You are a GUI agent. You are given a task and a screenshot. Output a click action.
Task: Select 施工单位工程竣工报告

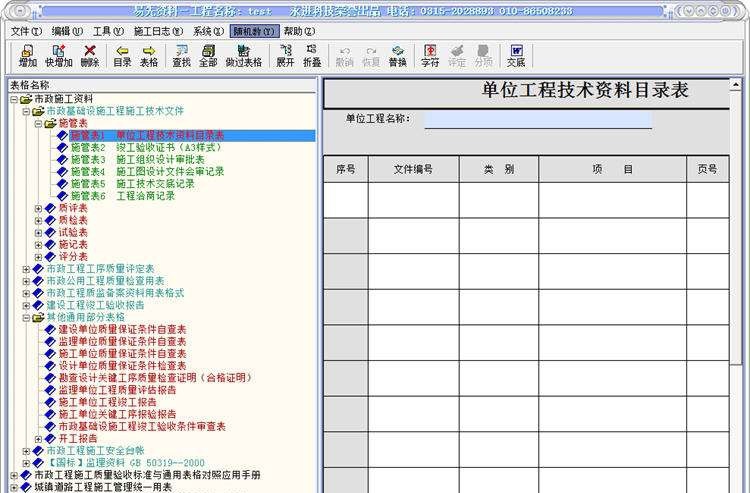pos(107,402)
